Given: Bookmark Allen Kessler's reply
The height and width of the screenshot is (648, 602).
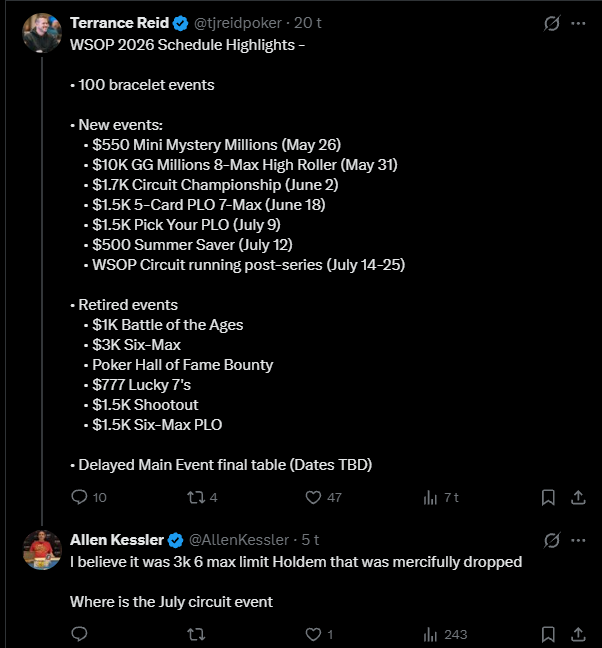Looking at the screenshot, I should point(548,633).
